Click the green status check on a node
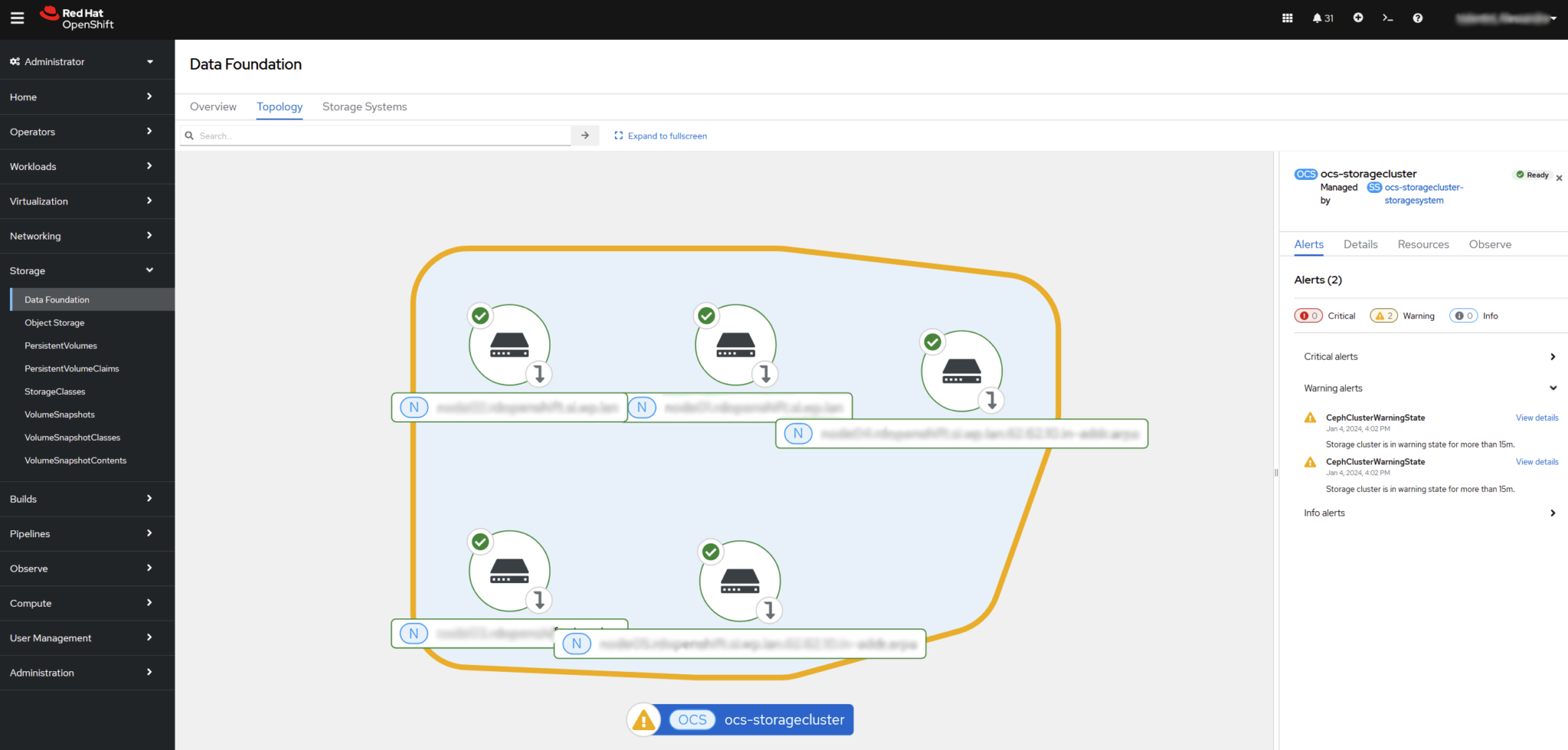1568x750 pixels. coord(480,315)
